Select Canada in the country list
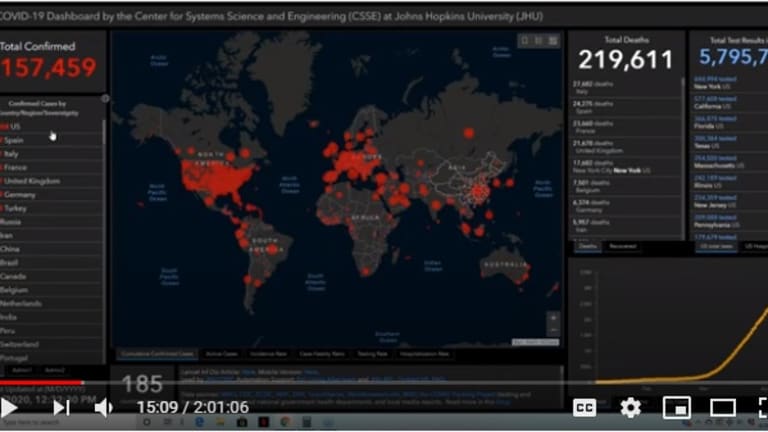Viewport: 768px width, 432px height. click(51, 276)
